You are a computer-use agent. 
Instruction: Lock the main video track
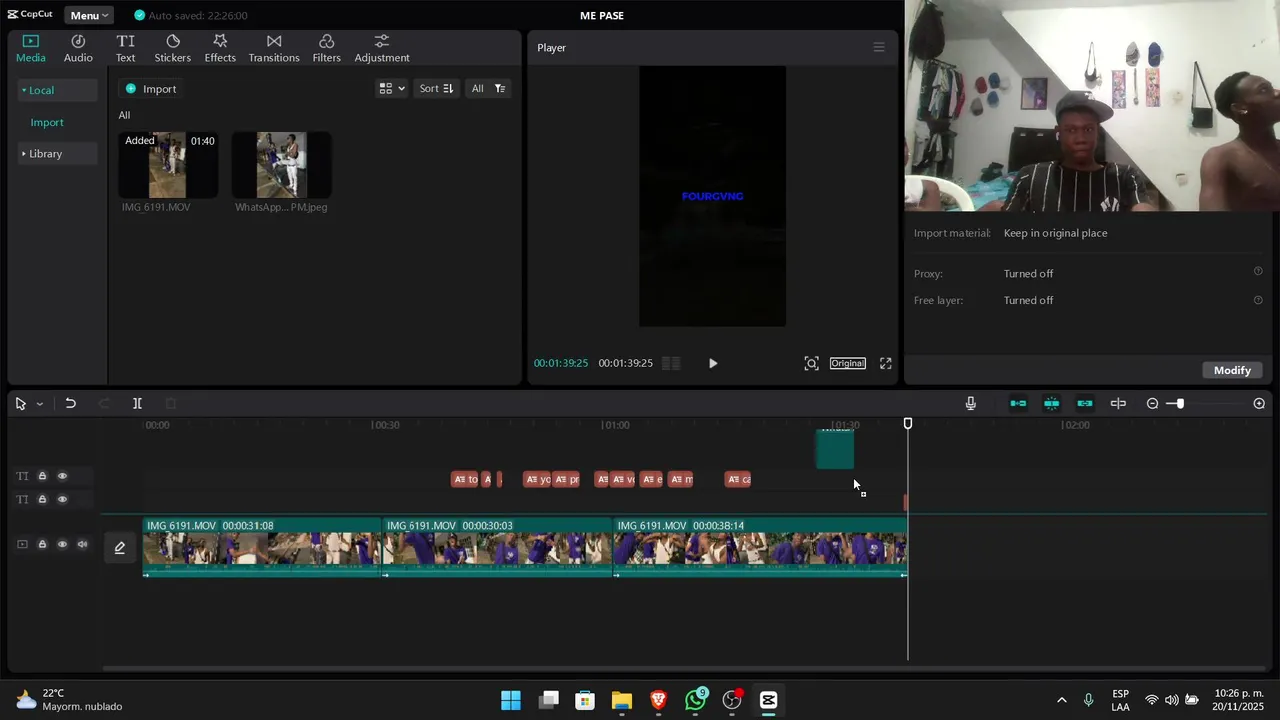click(x=42, y=544)
